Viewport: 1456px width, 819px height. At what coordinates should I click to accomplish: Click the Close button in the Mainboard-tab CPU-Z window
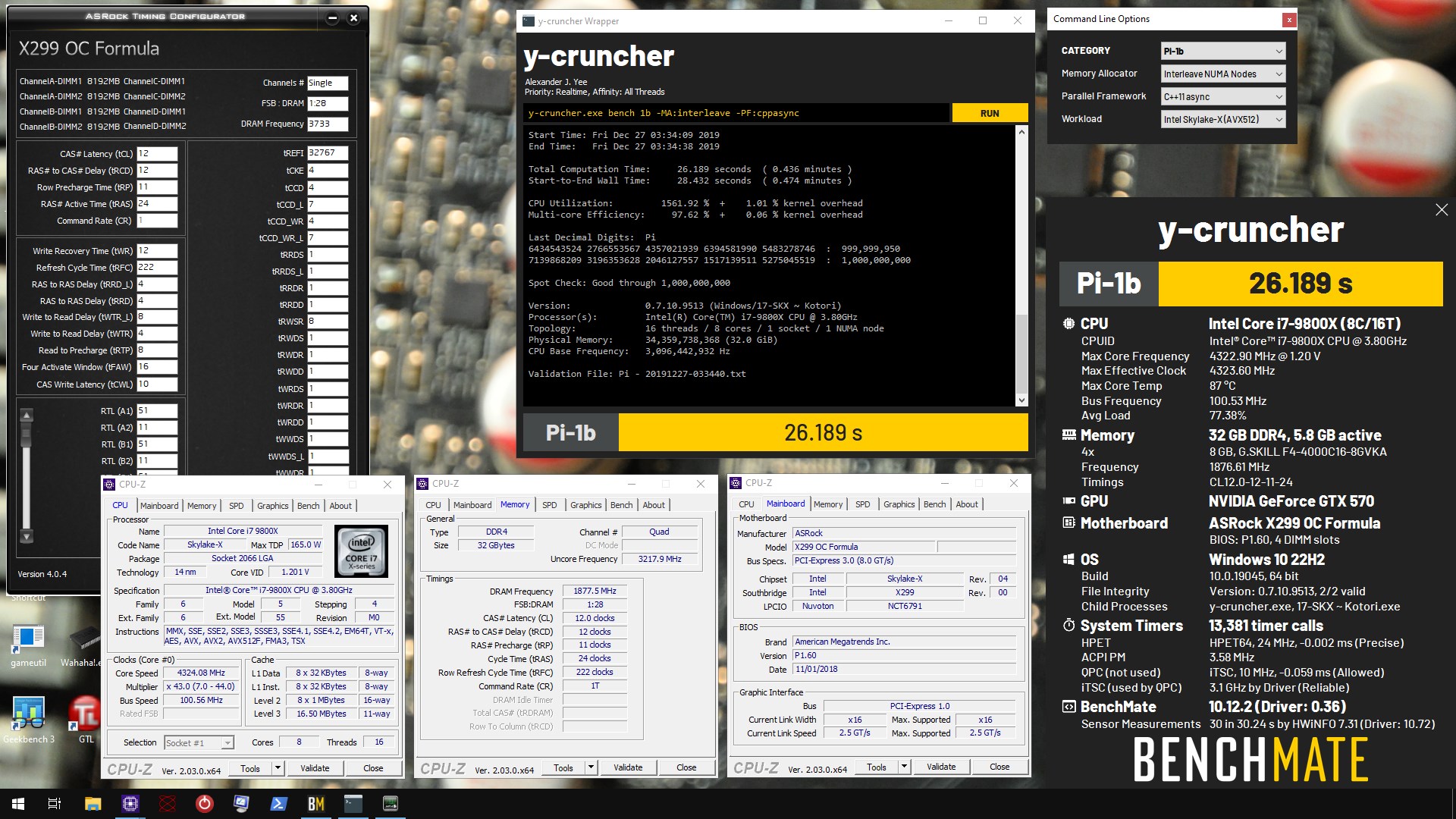999,767
